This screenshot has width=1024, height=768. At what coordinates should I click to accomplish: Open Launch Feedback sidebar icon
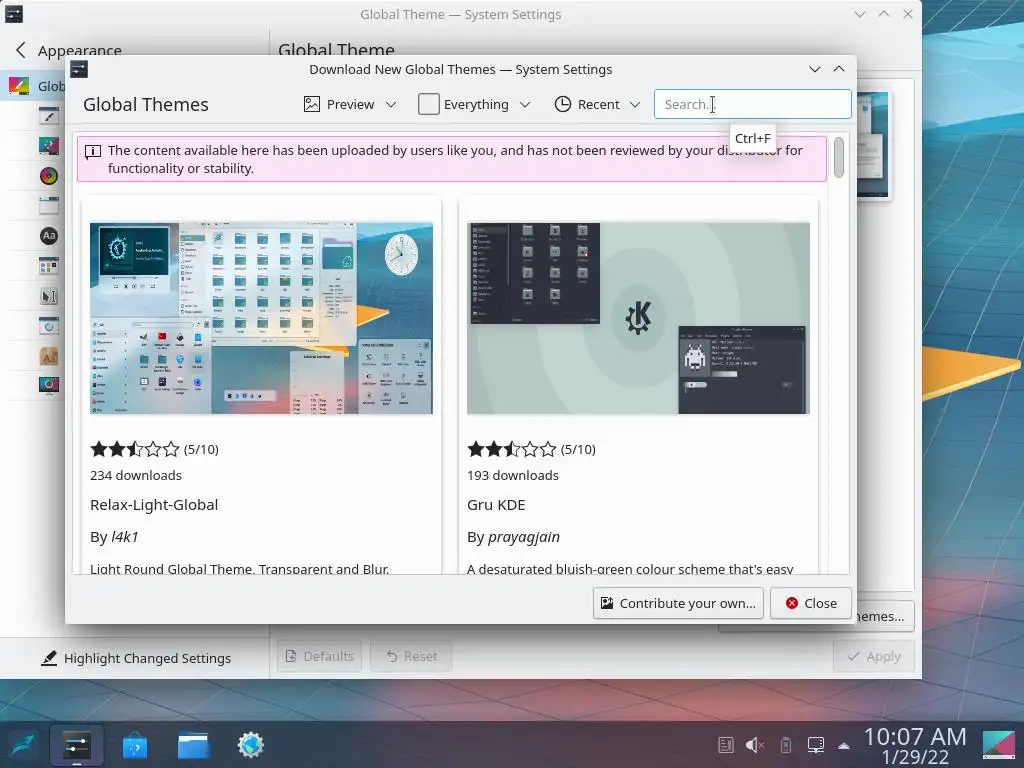[x=49, y=326]
